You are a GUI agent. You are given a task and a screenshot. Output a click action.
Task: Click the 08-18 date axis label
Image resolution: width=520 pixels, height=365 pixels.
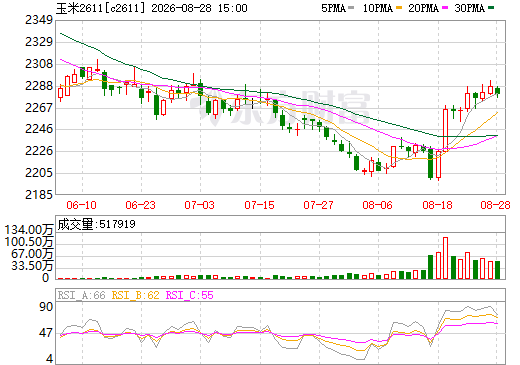(x=437, y=205)
